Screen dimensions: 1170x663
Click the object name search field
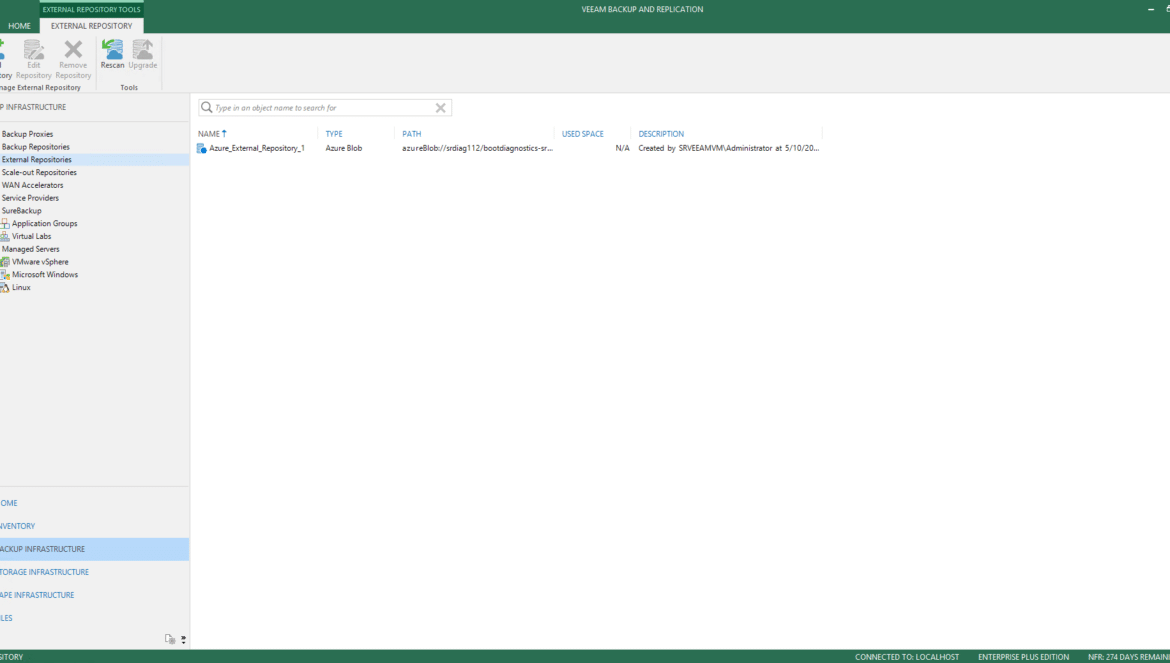coord(323,107)
